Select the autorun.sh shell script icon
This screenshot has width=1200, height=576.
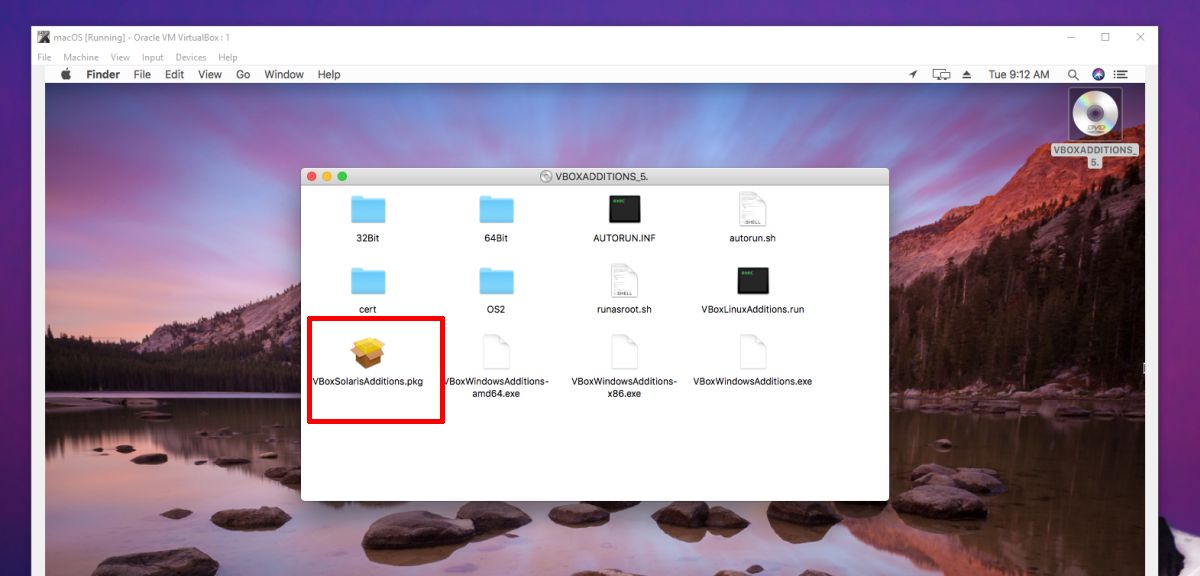[752, 209]
